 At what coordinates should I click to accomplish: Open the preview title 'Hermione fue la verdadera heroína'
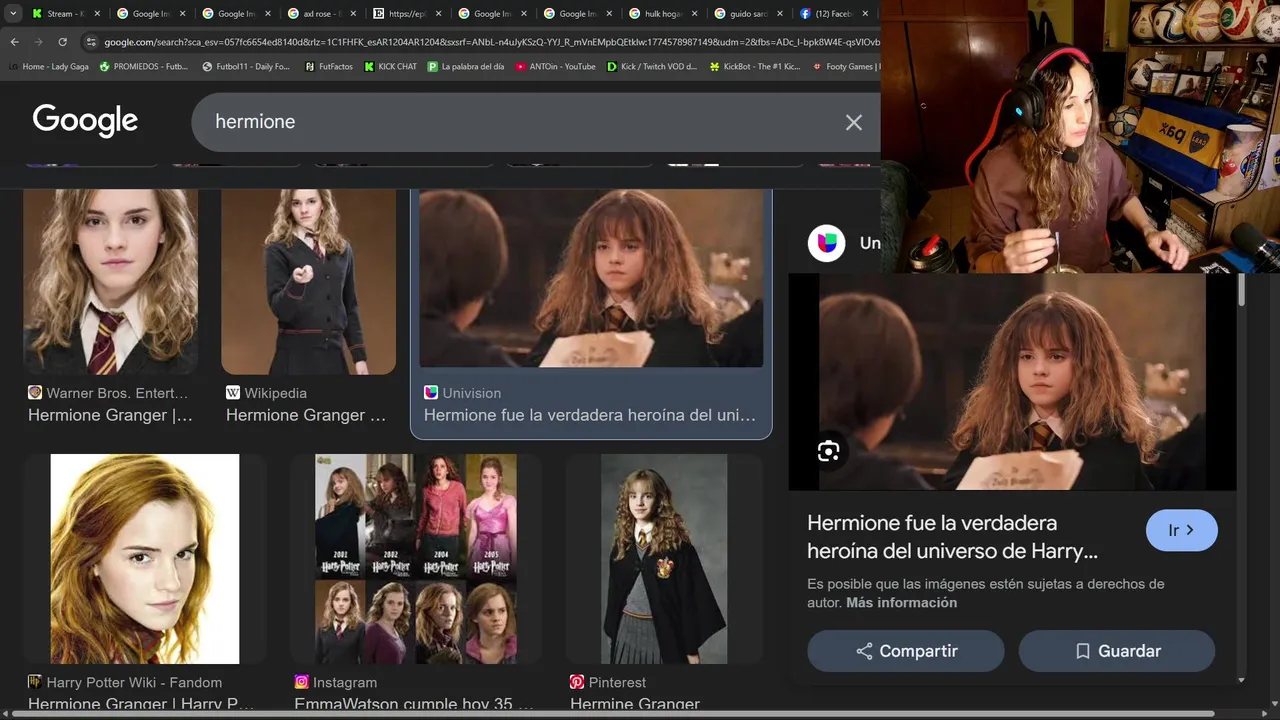coord(952,537)
